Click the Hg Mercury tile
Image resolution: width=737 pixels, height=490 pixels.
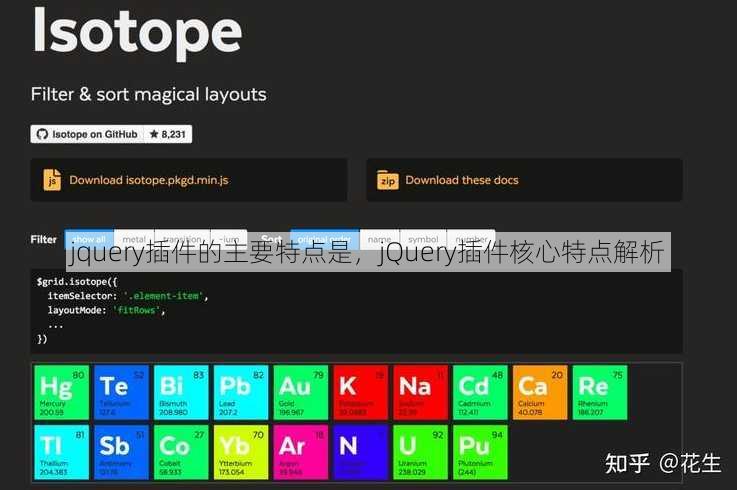62,392
